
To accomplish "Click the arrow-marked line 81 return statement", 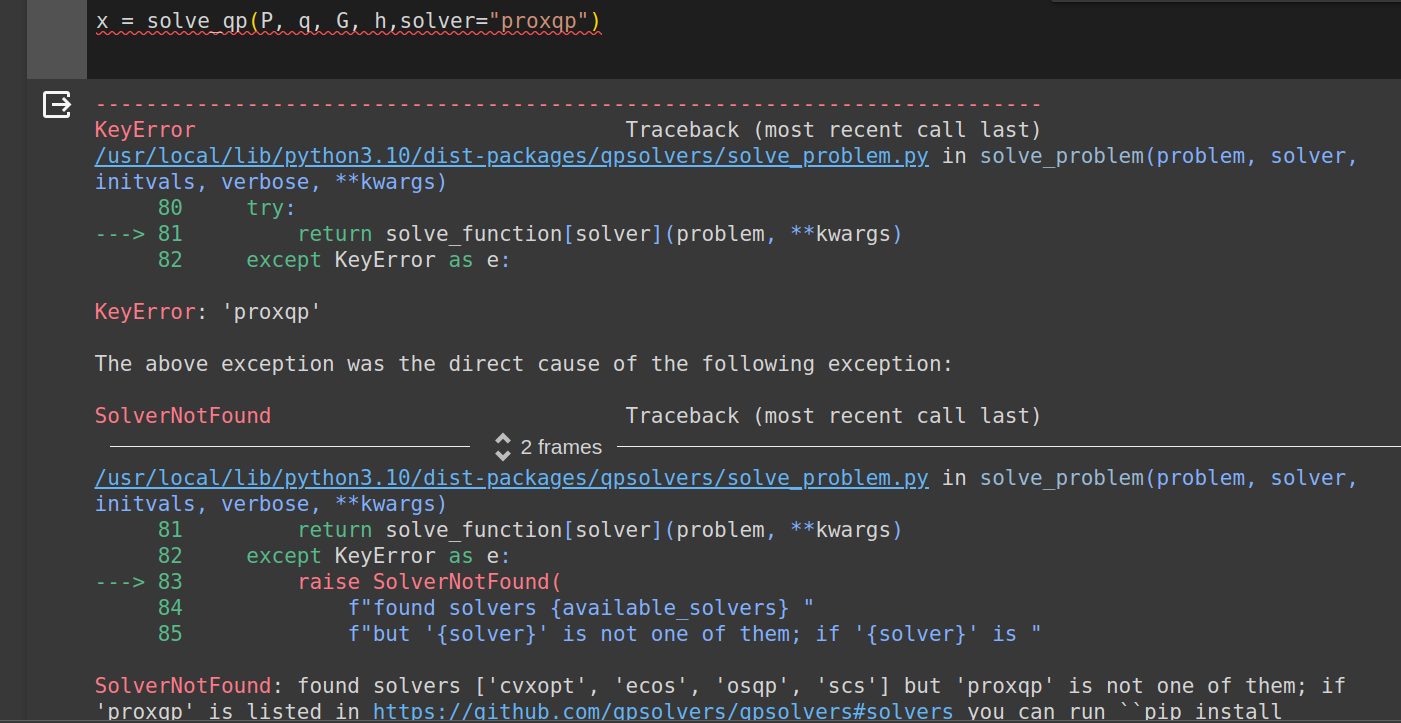I will tap(499, 234).
